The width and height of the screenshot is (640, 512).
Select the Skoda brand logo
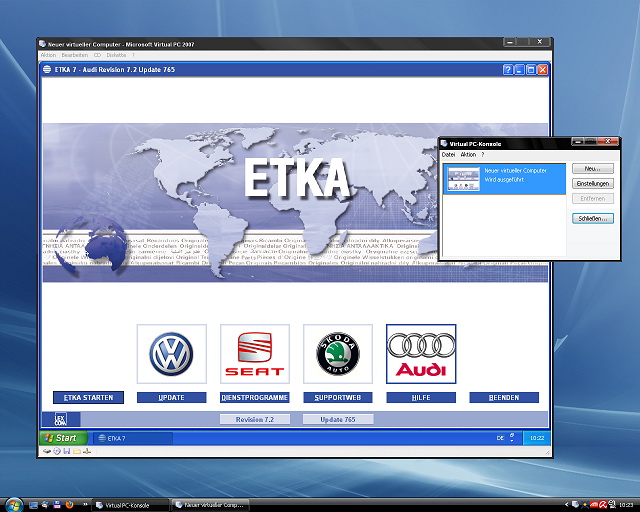pos(338,354)
